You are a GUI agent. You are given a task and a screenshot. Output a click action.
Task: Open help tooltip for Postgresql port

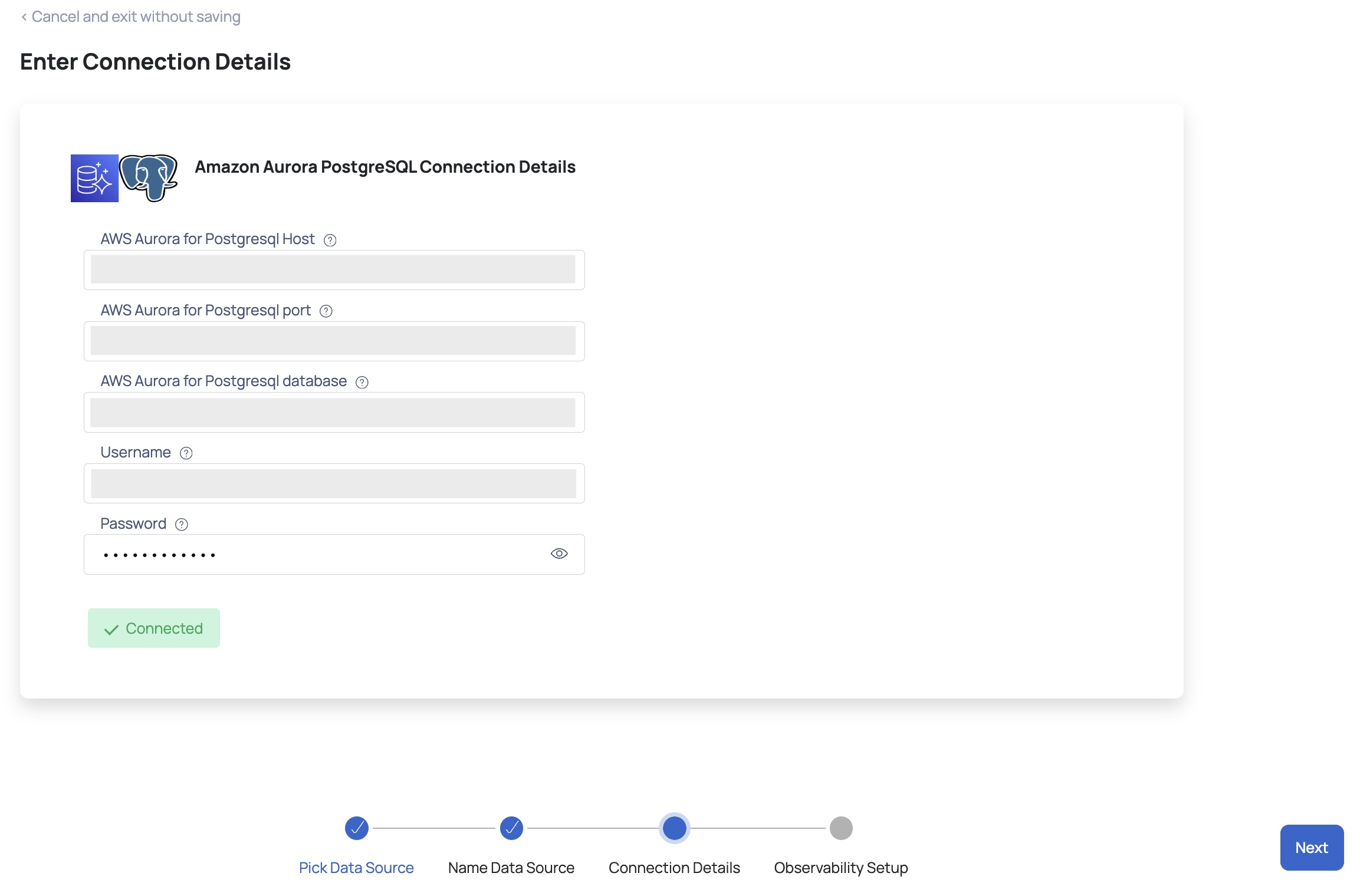click(326, 311)
